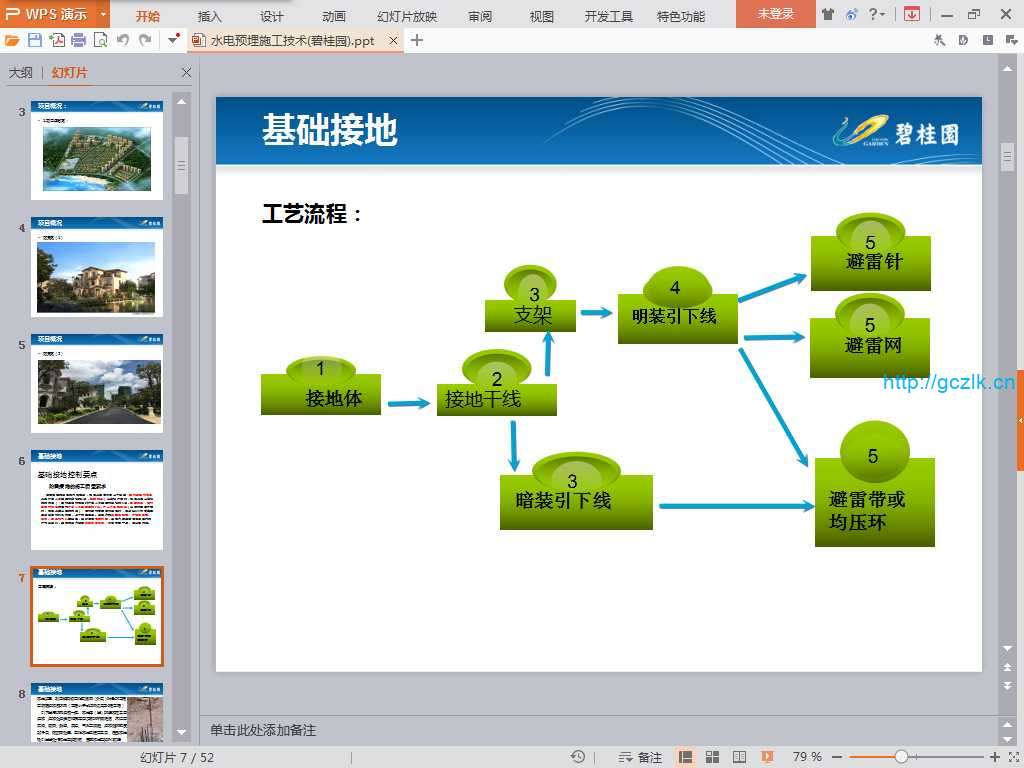Open the skin shirt icon in title bar
1024x768 pixels.
(x=828, y=14)
